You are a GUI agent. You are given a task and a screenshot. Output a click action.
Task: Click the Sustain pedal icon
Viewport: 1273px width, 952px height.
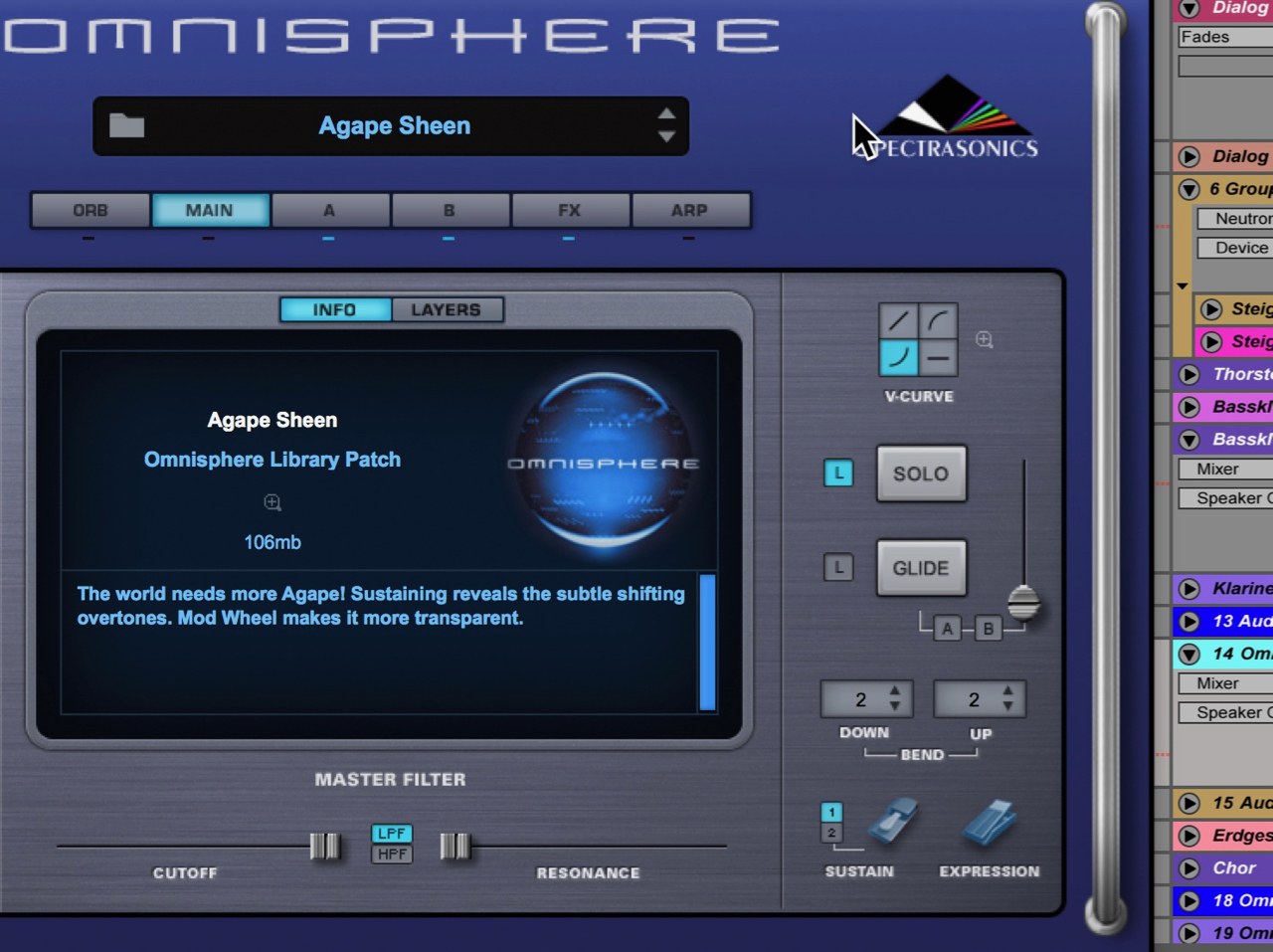tap(893, 823)
